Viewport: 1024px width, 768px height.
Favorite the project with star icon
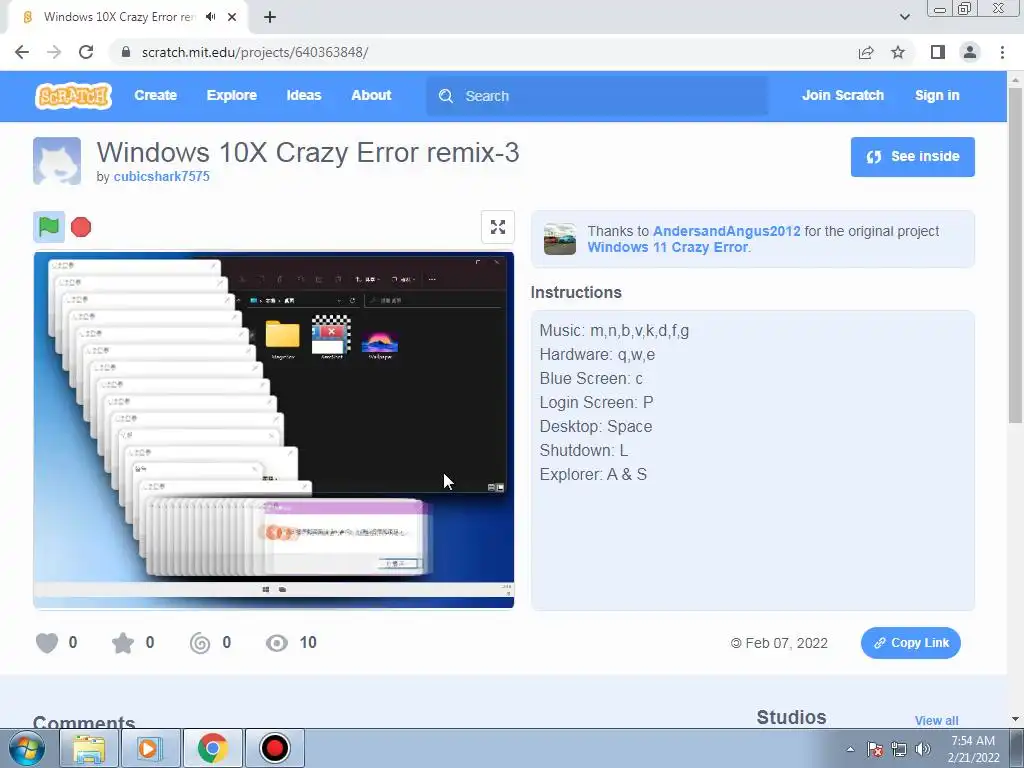coord(123,643)
